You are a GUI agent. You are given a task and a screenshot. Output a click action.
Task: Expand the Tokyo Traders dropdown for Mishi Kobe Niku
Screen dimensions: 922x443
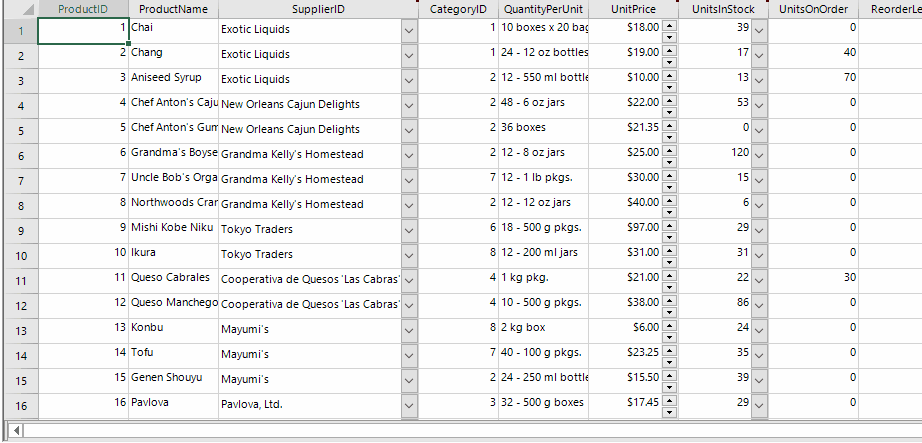click(x=408, y=231)
